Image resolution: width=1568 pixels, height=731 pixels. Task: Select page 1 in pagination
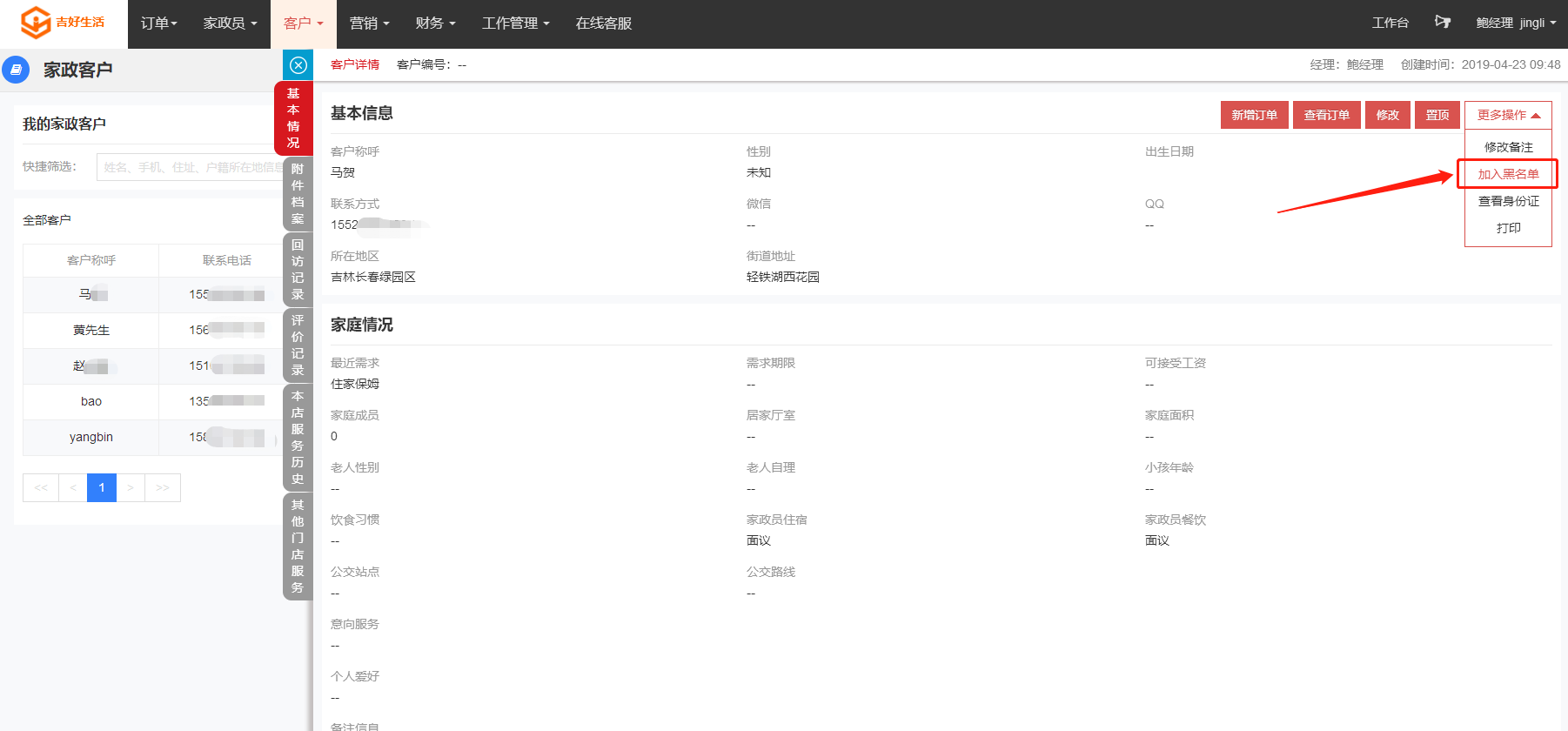[x=102, y=487]
